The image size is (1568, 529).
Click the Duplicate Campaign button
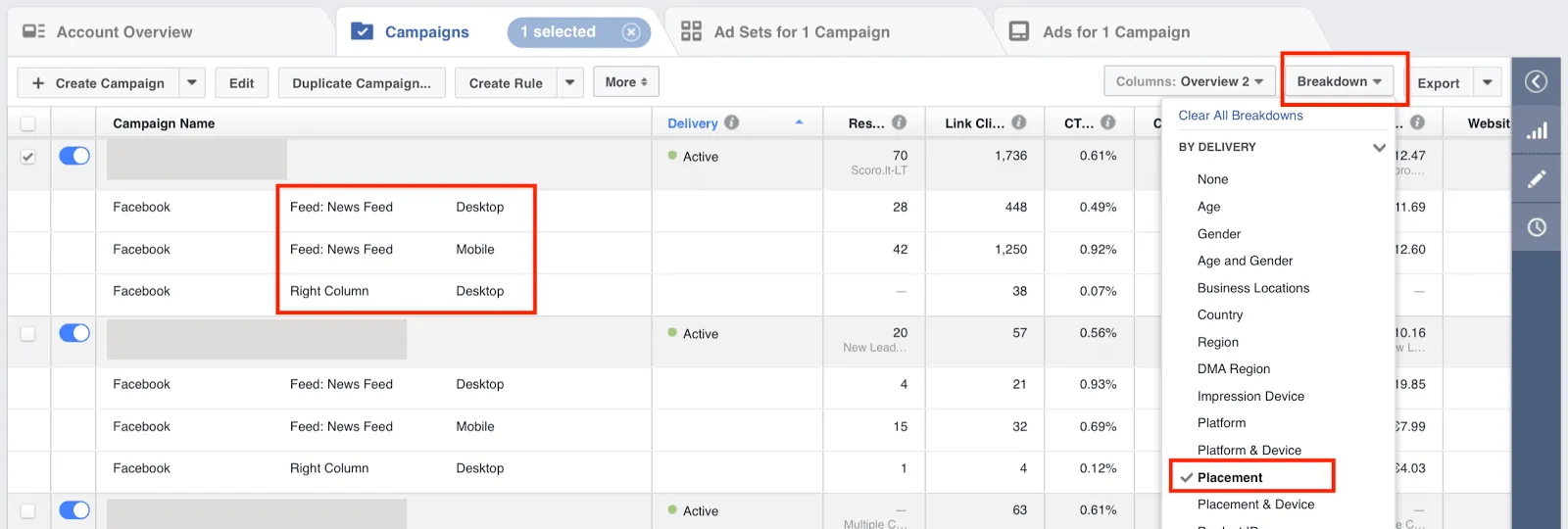pos(361,83)
